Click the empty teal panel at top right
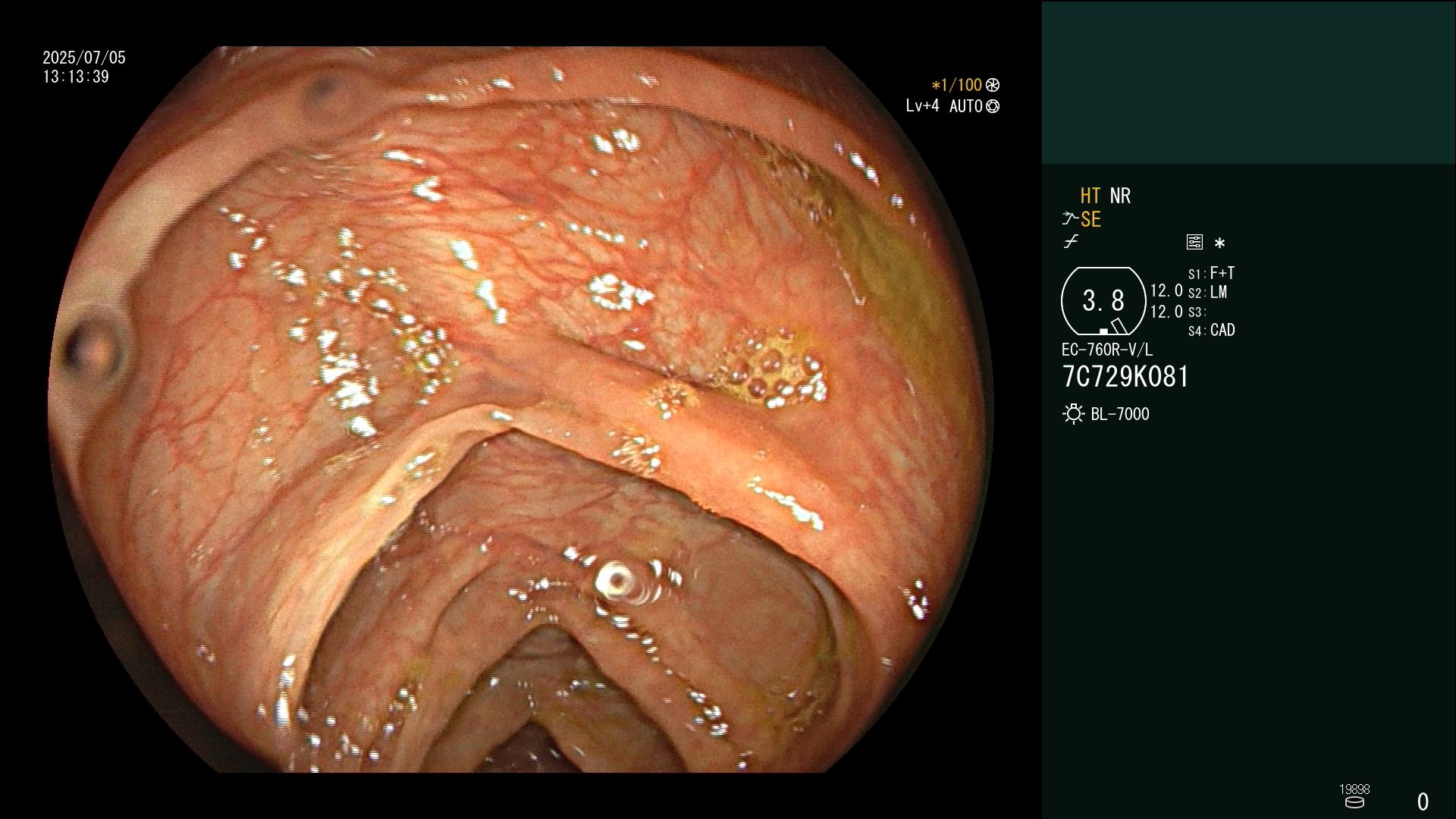1456x819 pixels. click(x=1248, y=82)
